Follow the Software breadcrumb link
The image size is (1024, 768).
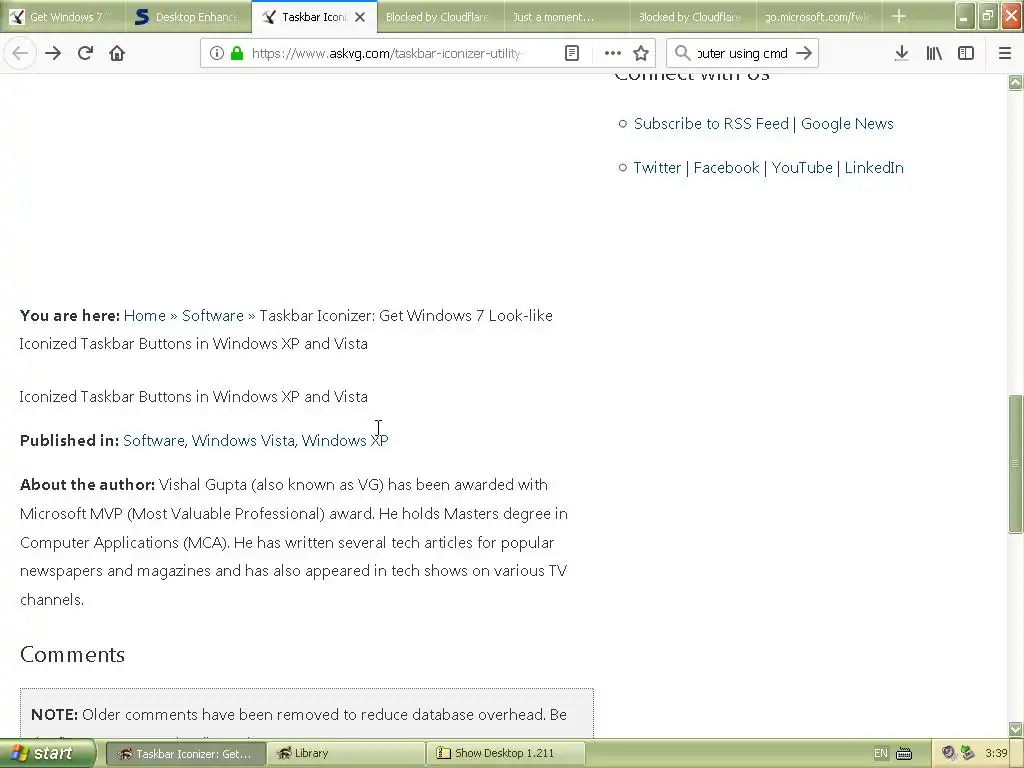(x=212, y=315)
